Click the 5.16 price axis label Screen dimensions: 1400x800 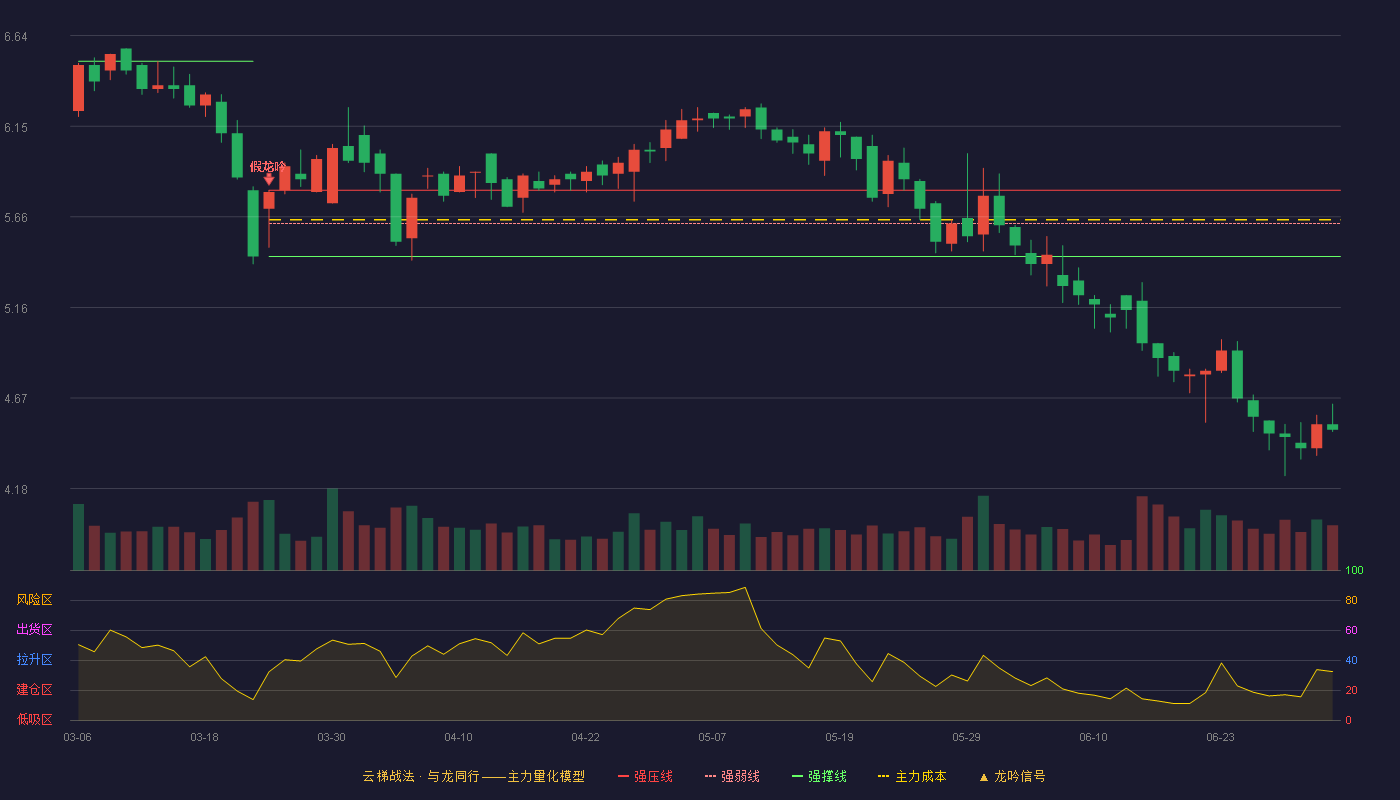coord(16,309)
